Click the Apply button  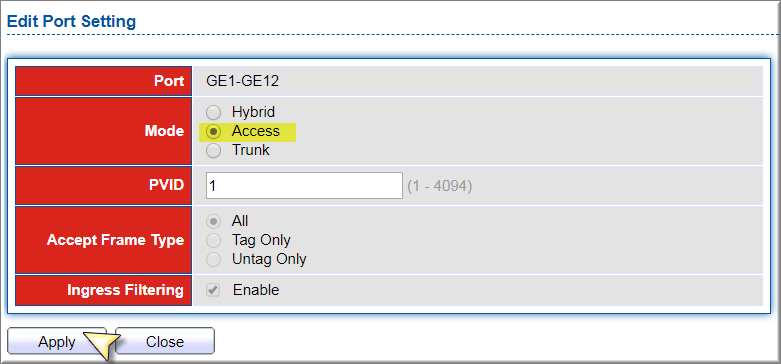57,342
